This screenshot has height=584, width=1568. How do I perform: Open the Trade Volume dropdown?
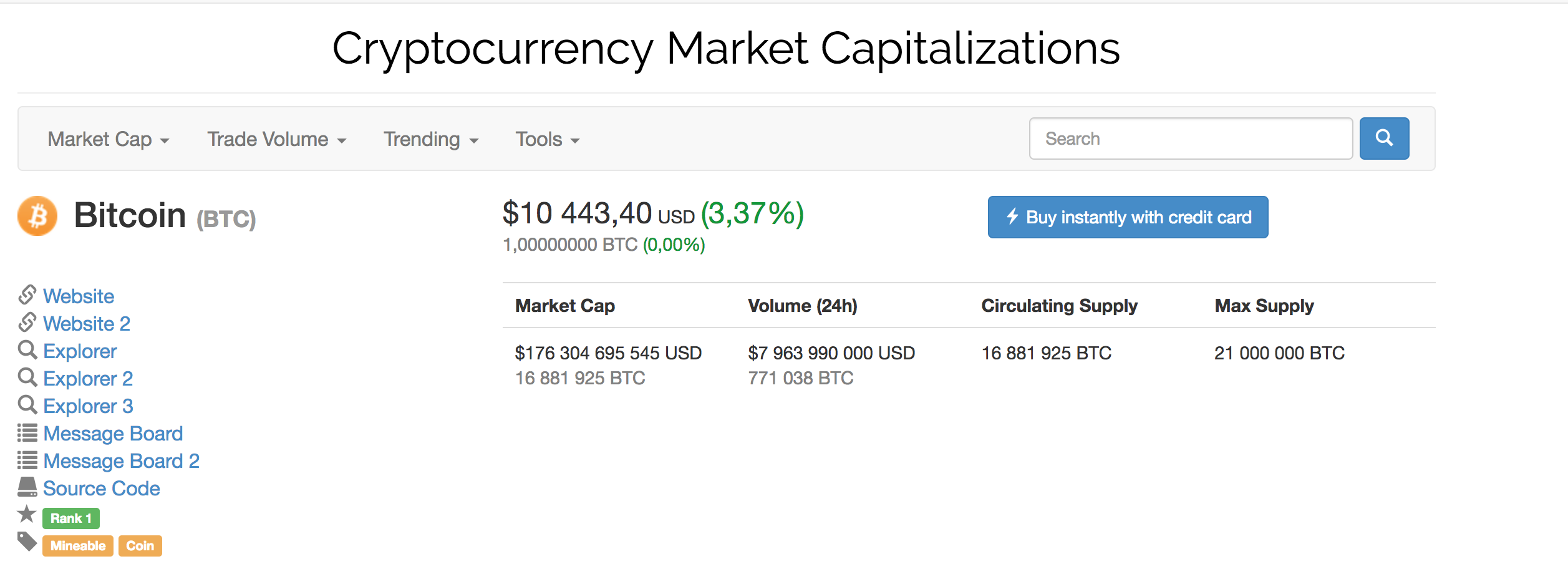pos(276,139)
